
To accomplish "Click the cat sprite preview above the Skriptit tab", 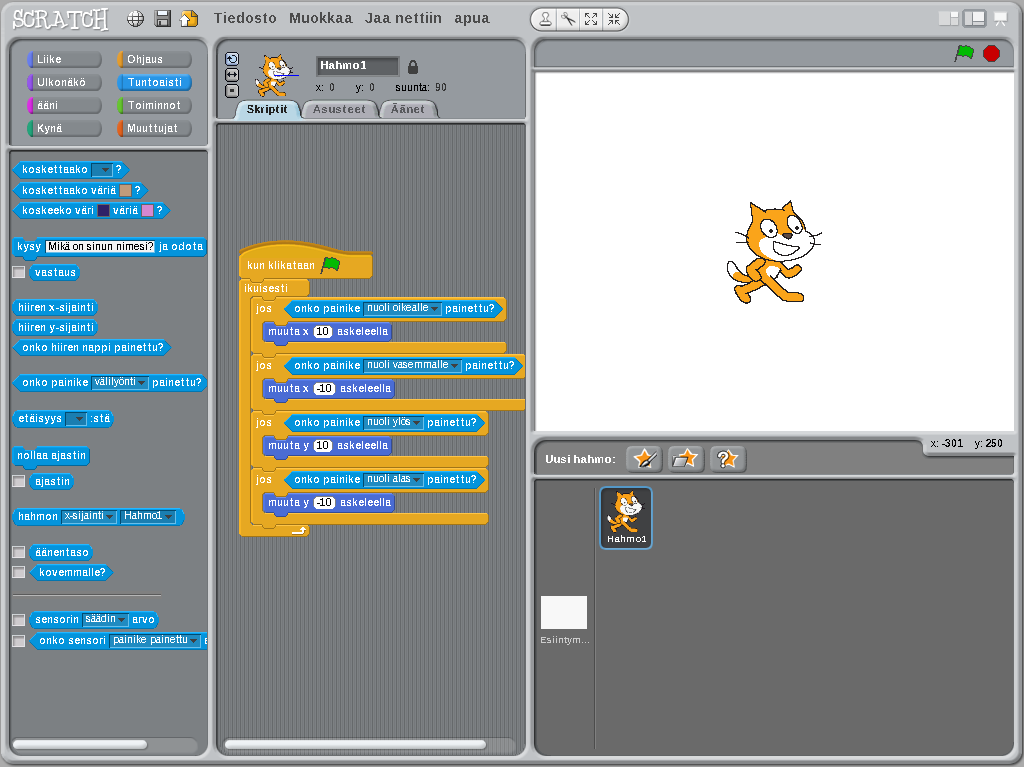I will point(276,75).
